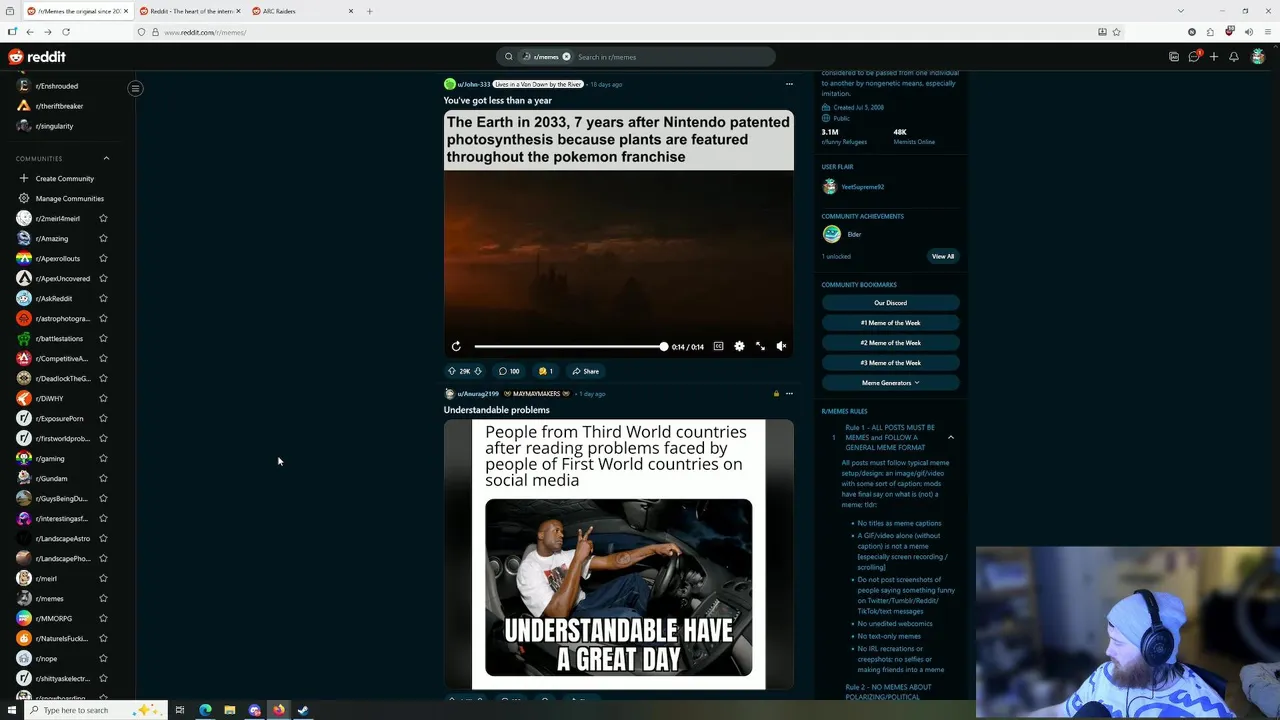Open Steam from the taskbar
The height and width of the screenshot is (720, 1280).
coord(303,710)
